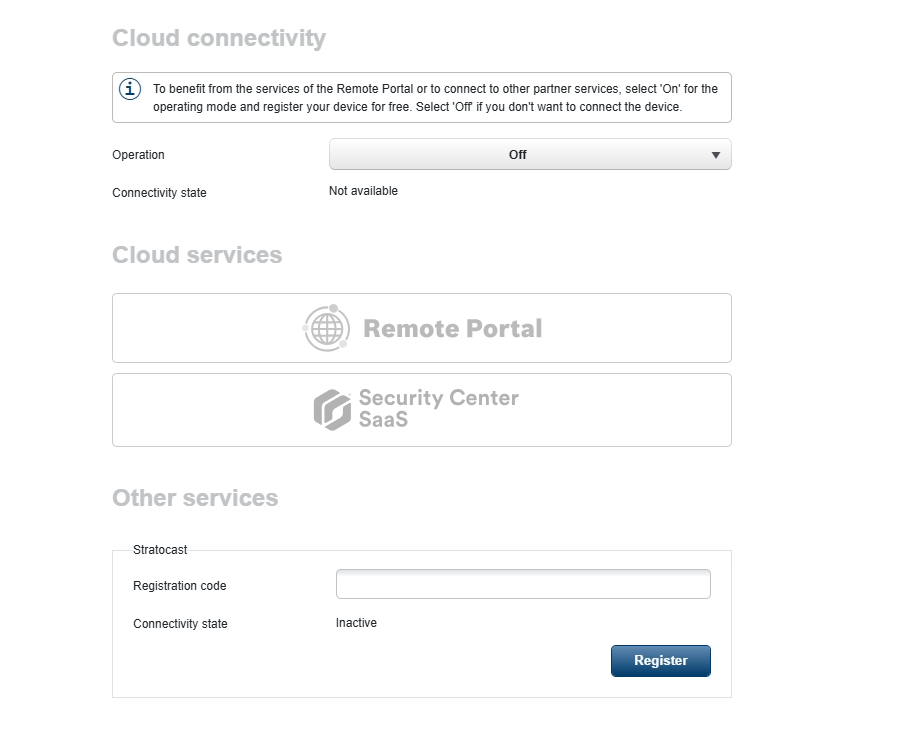Click the Not available connectivity status
920x745 pixels.
click(x=363, y=191)
